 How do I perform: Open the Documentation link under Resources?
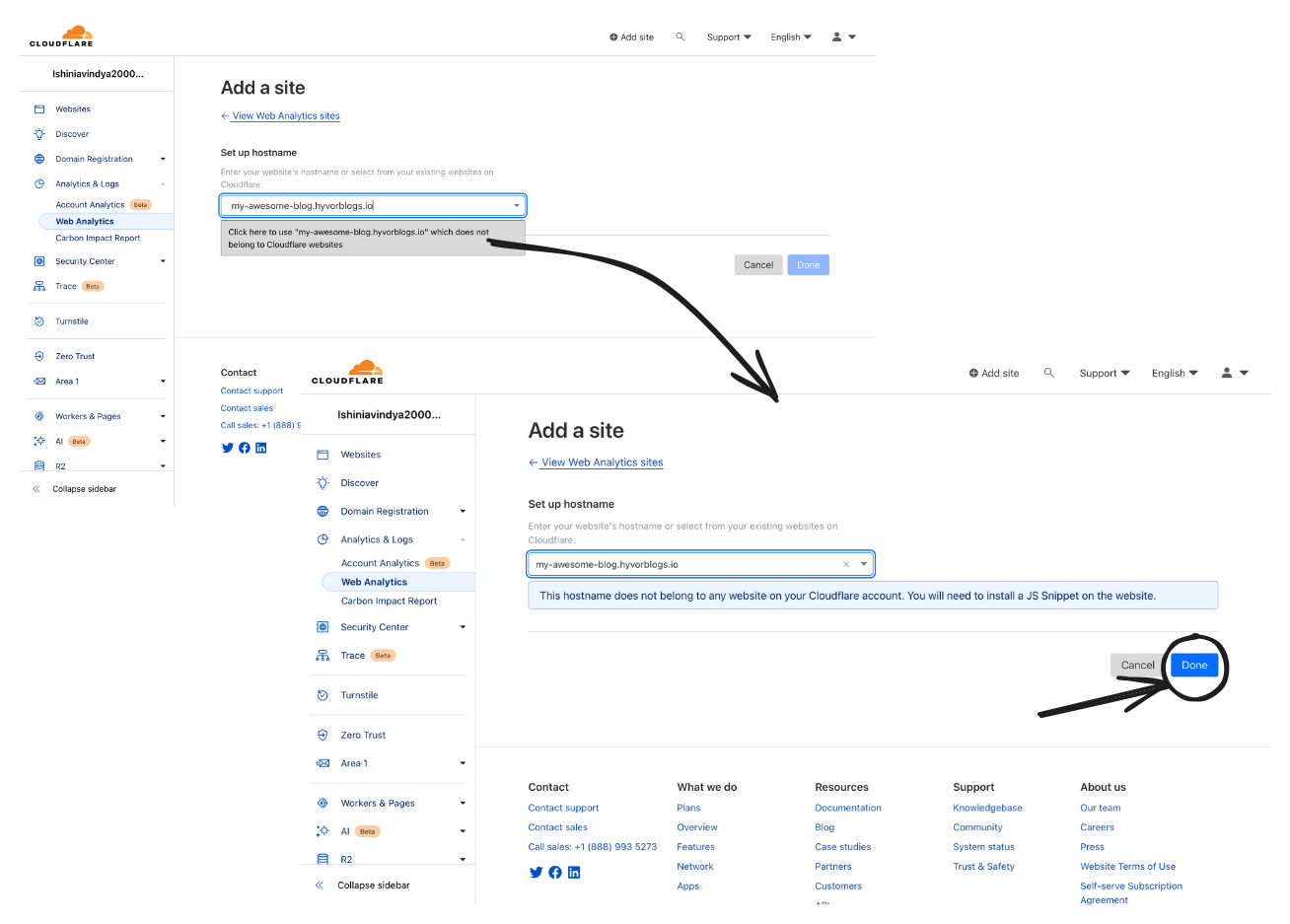click(847, 808)
